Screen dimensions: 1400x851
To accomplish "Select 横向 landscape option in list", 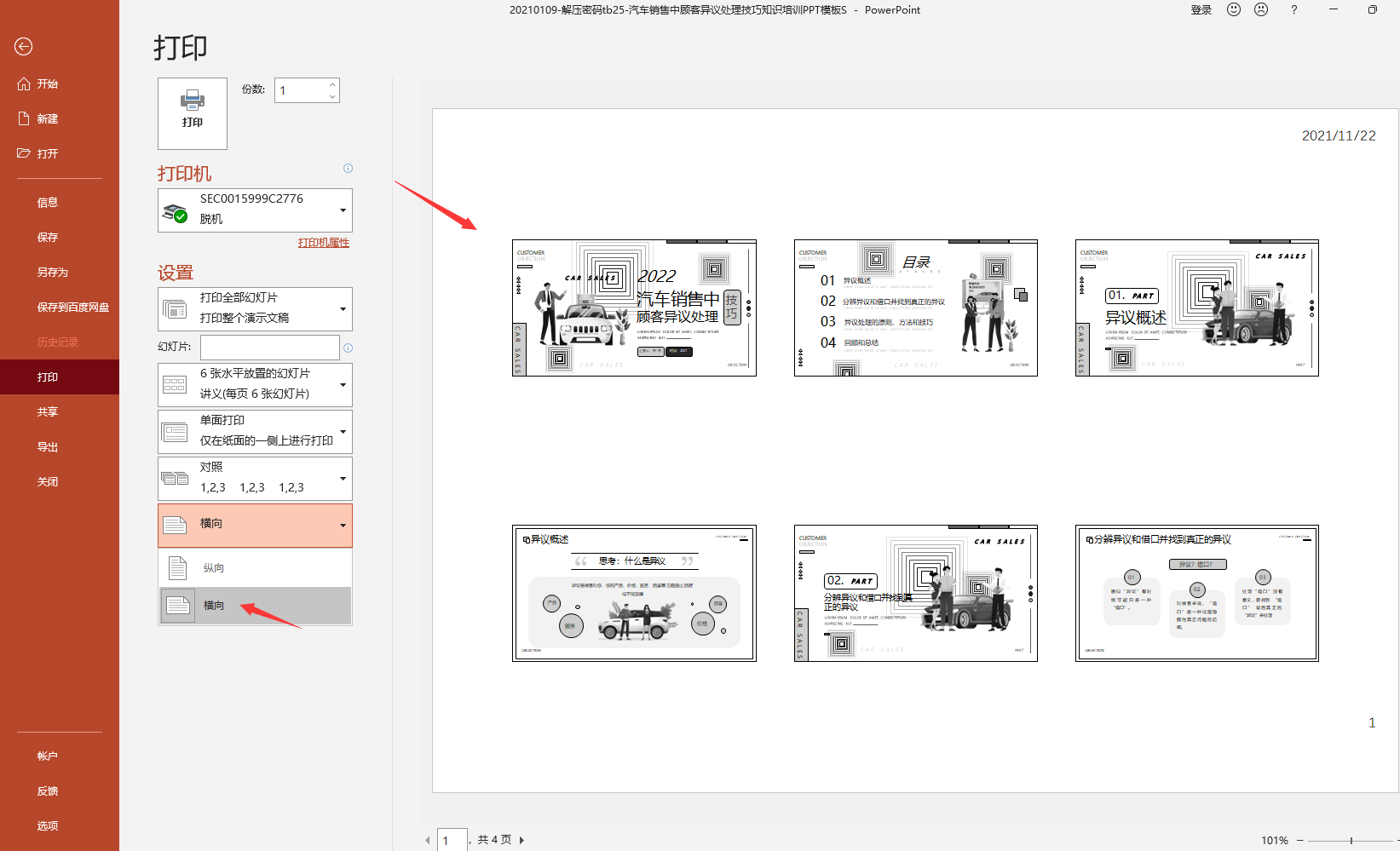I will (x=255, y=606).
